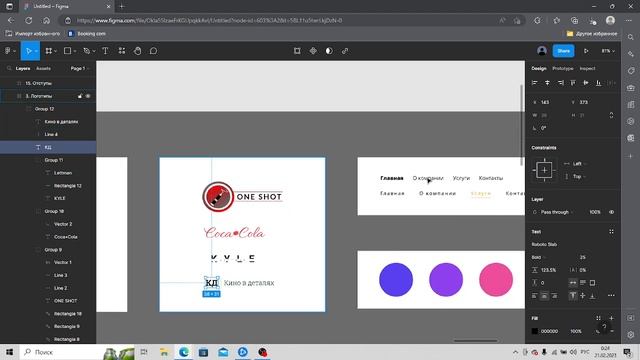
Task: Click the search icon in Layers panel
Action: pos(9,69)
